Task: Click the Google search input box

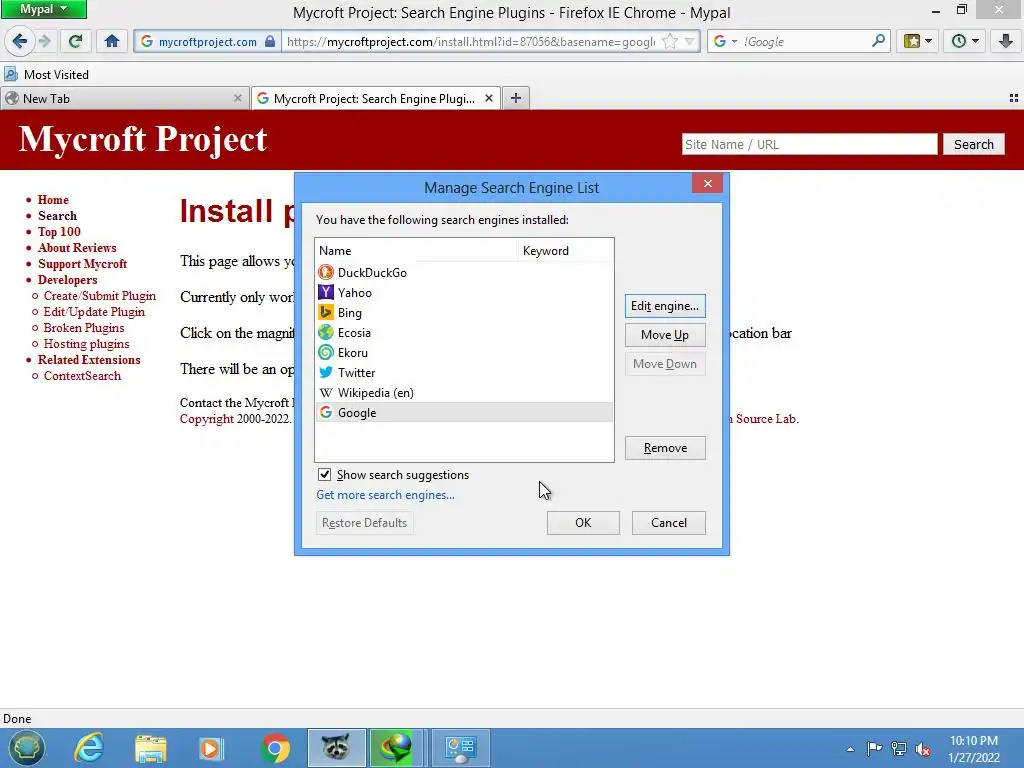Action: coord(803,42)
